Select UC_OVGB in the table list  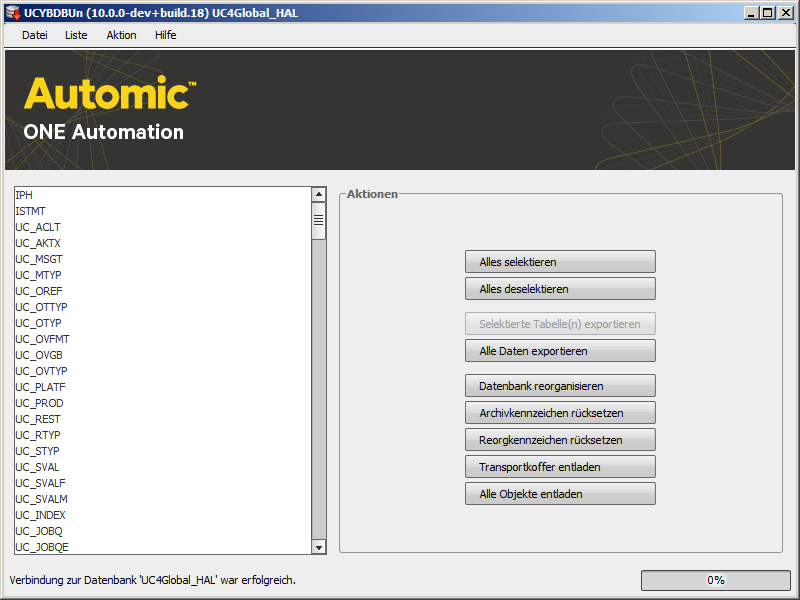163,355
